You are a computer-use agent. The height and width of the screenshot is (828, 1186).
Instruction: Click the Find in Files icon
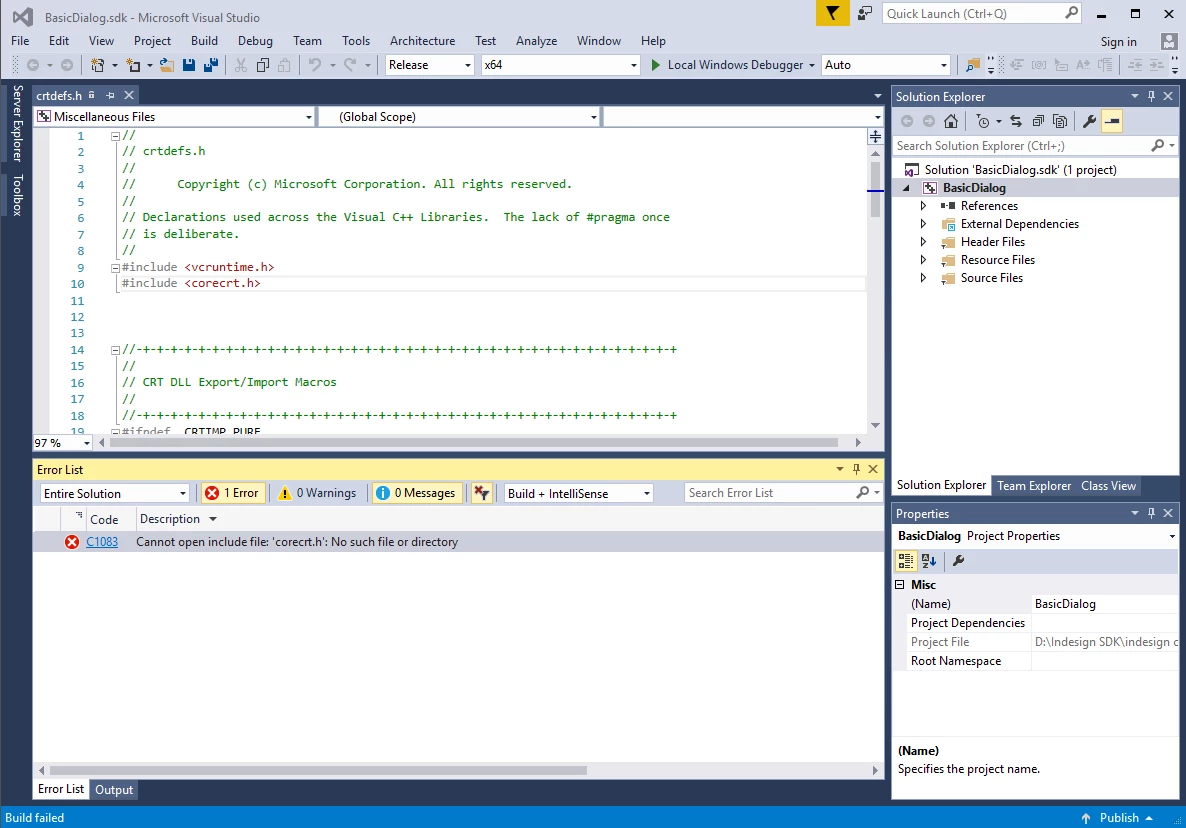(x=973, y=65)
